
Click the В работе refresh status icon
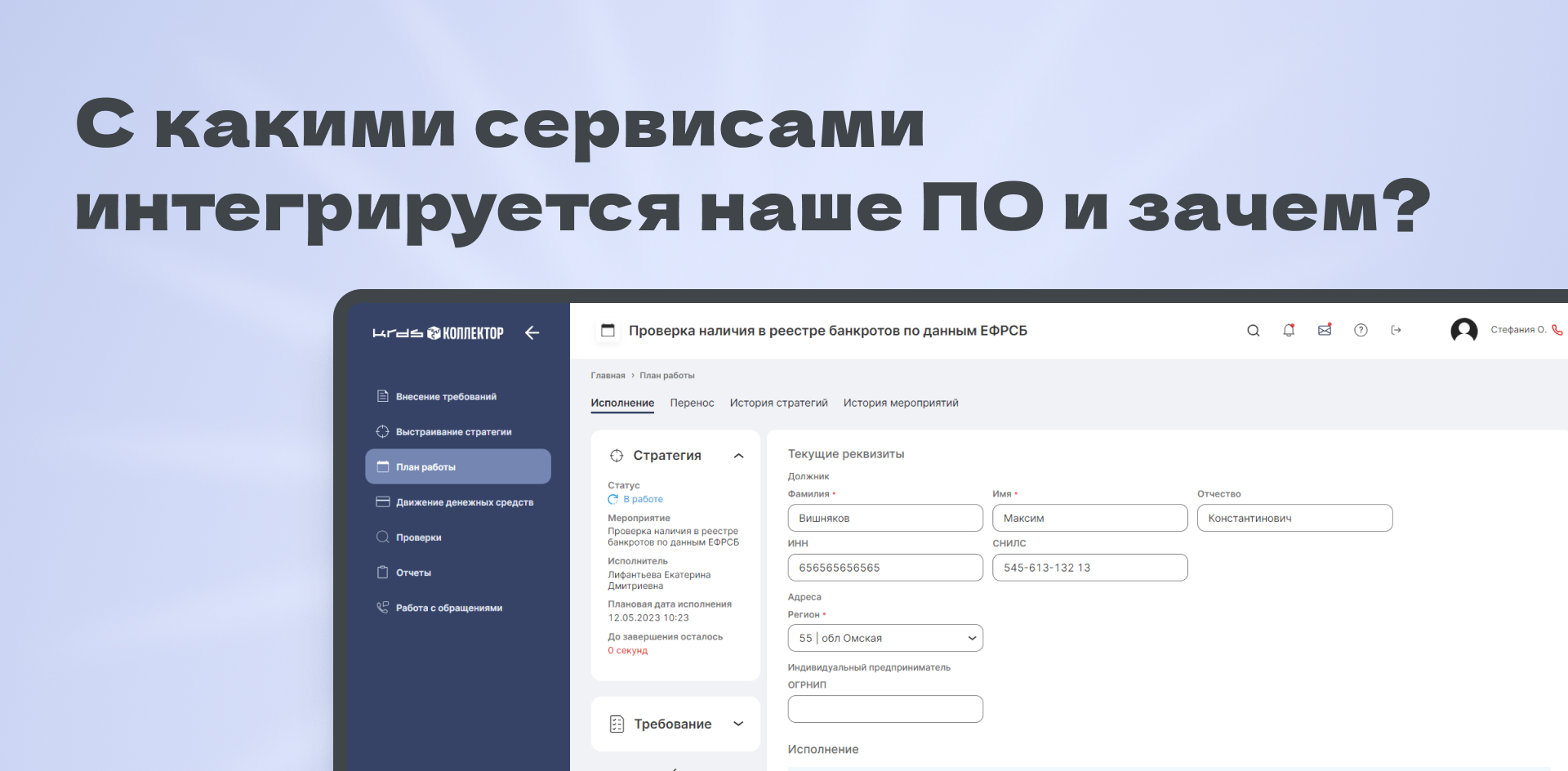pyautogui.click(x=613, y=499)
